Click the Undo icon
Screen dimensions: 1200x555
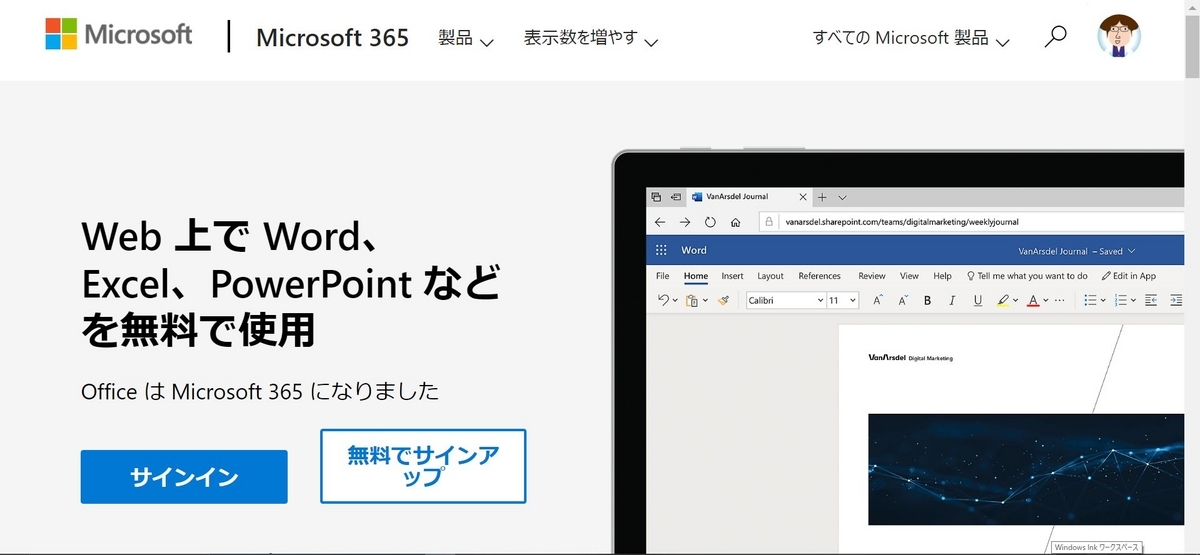(x=663, y=300)
